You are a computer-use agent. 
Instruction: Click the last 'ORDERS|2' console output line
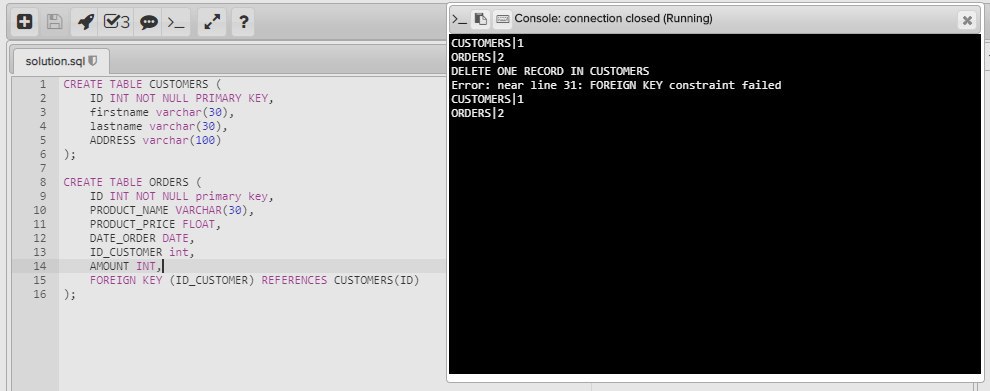(477, 113)
